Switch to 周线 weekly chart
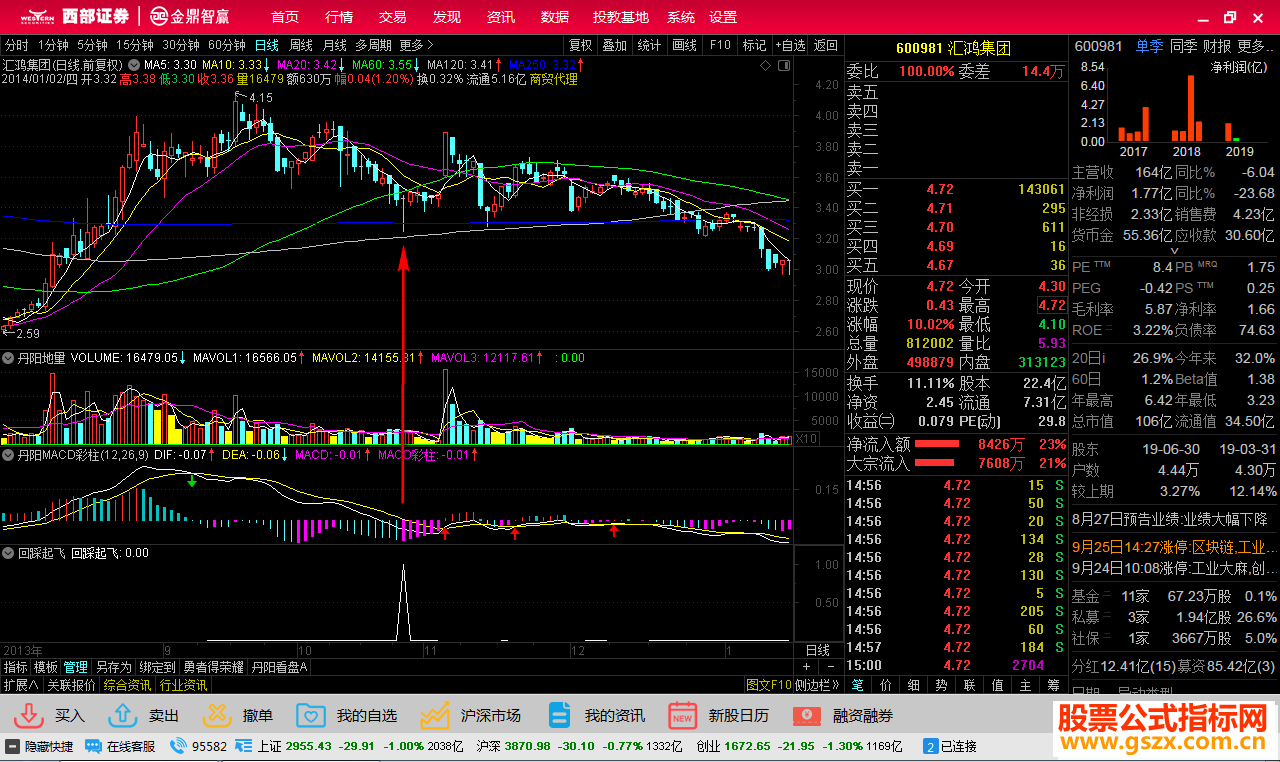Screen dimensions: 1280x762 (301, 45)
